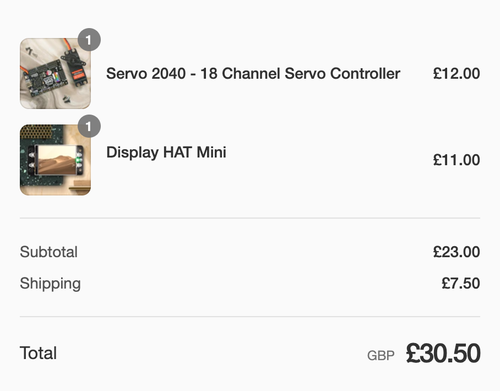Select the £30.50 total amount
The height and width of the screenshot is (391, 500).
click(443, 353)
